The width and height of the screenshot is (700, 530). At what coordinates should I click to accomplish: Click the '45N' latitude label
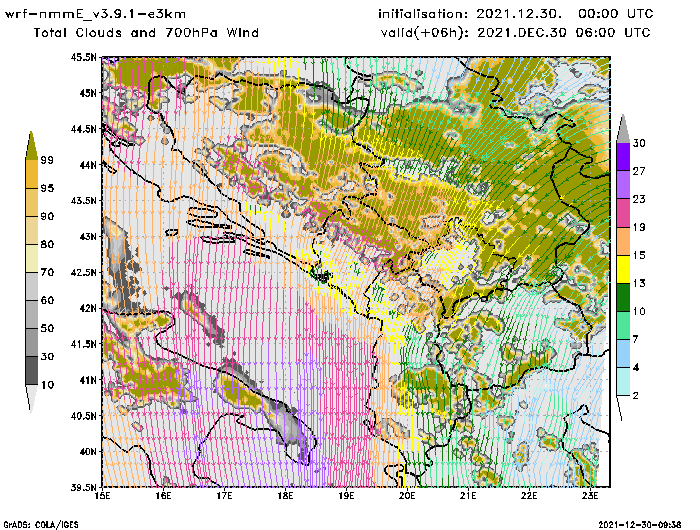point(88,93)
